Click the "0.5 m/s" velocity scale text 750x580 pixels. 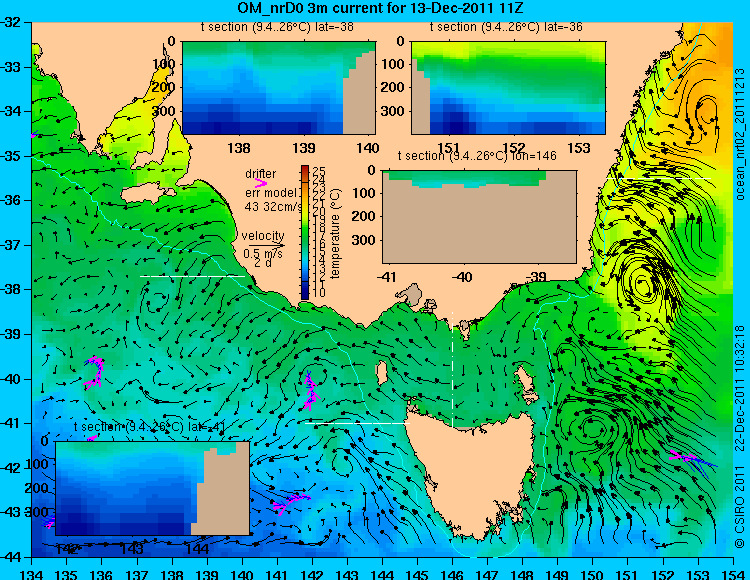263,254
